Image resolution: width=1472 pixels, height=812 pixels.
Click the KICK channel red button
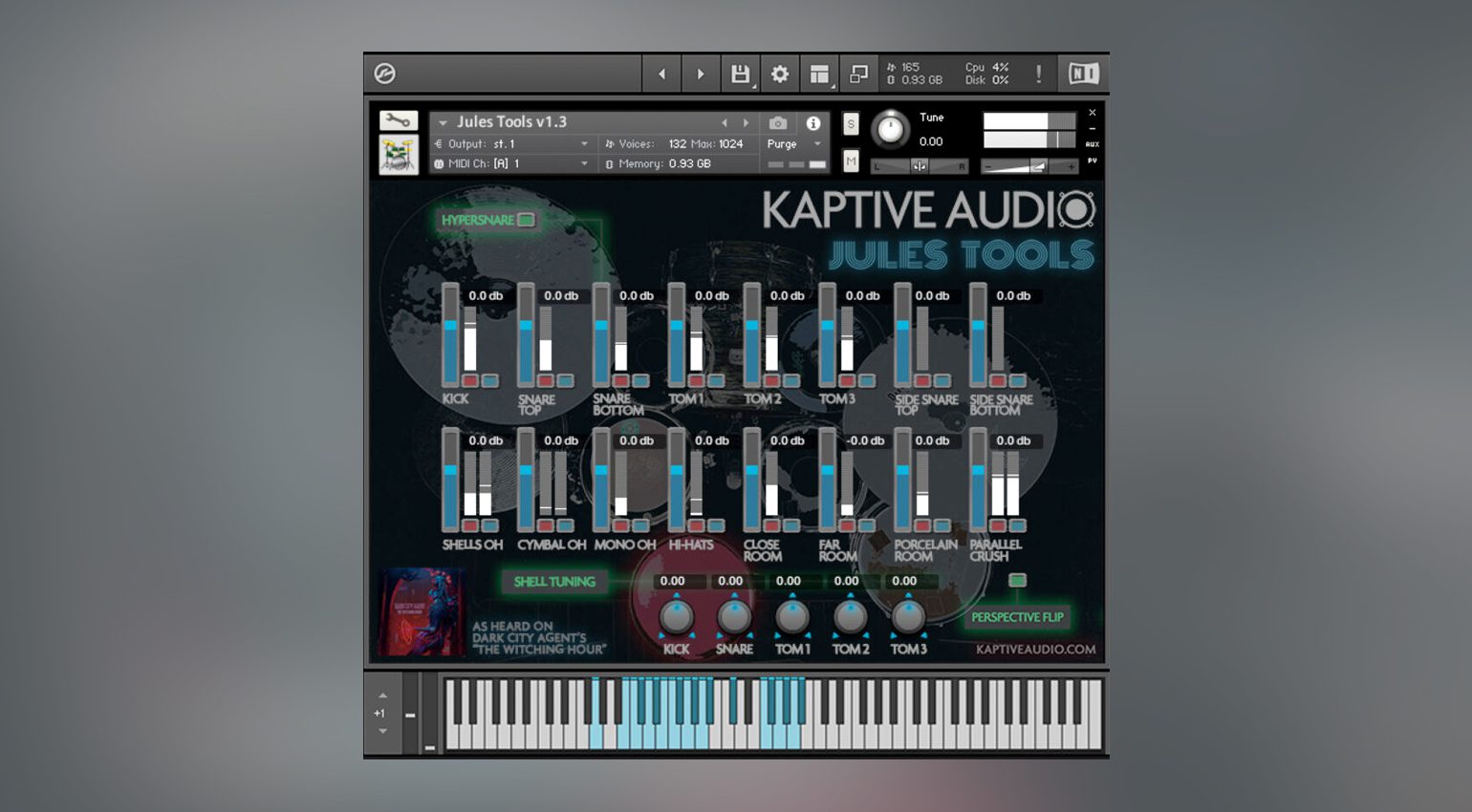(469, 380)
